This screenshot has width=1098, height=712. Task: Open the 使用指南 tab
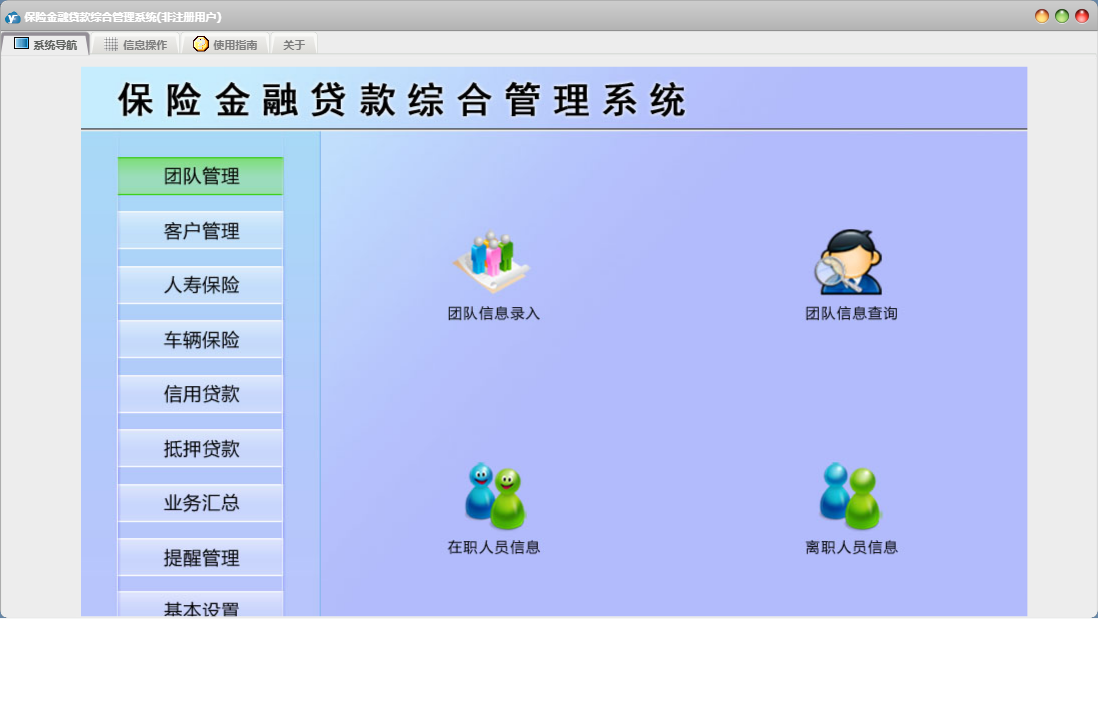pyautogui.click(x=225, y=44)
